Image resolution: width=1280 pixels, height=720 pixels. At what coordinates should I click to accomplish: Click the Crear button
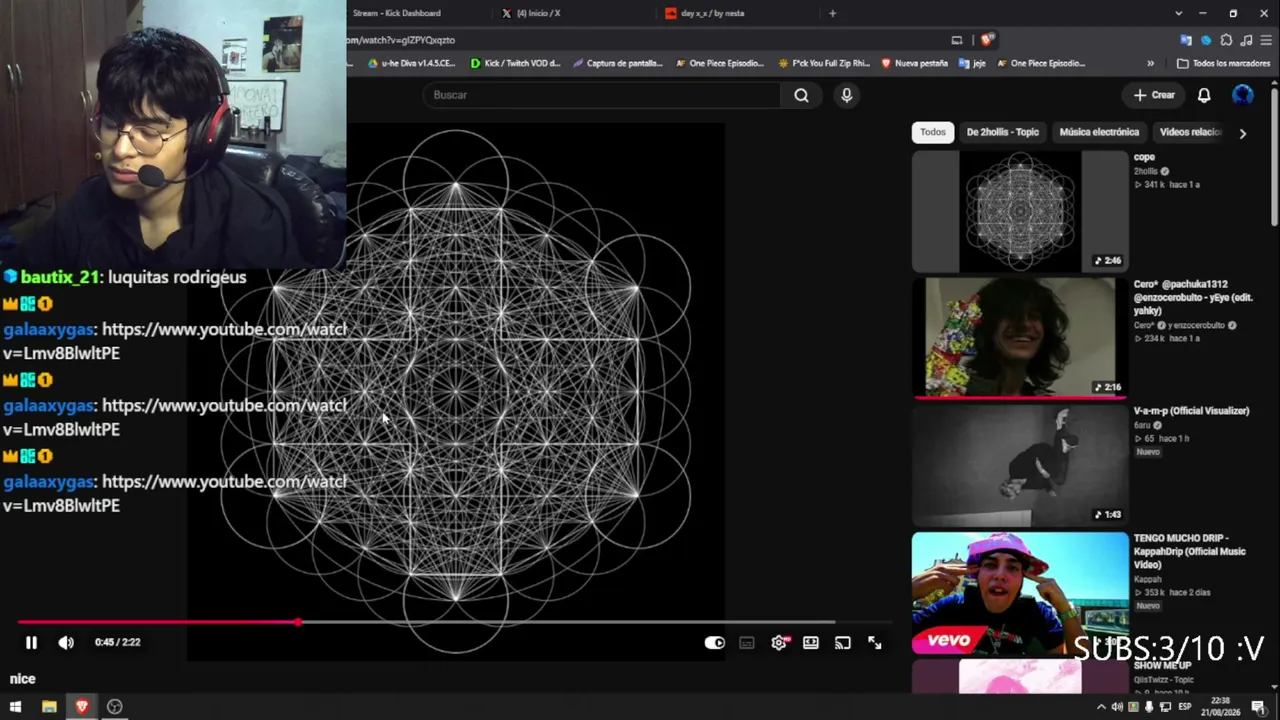pos(1154,95)
